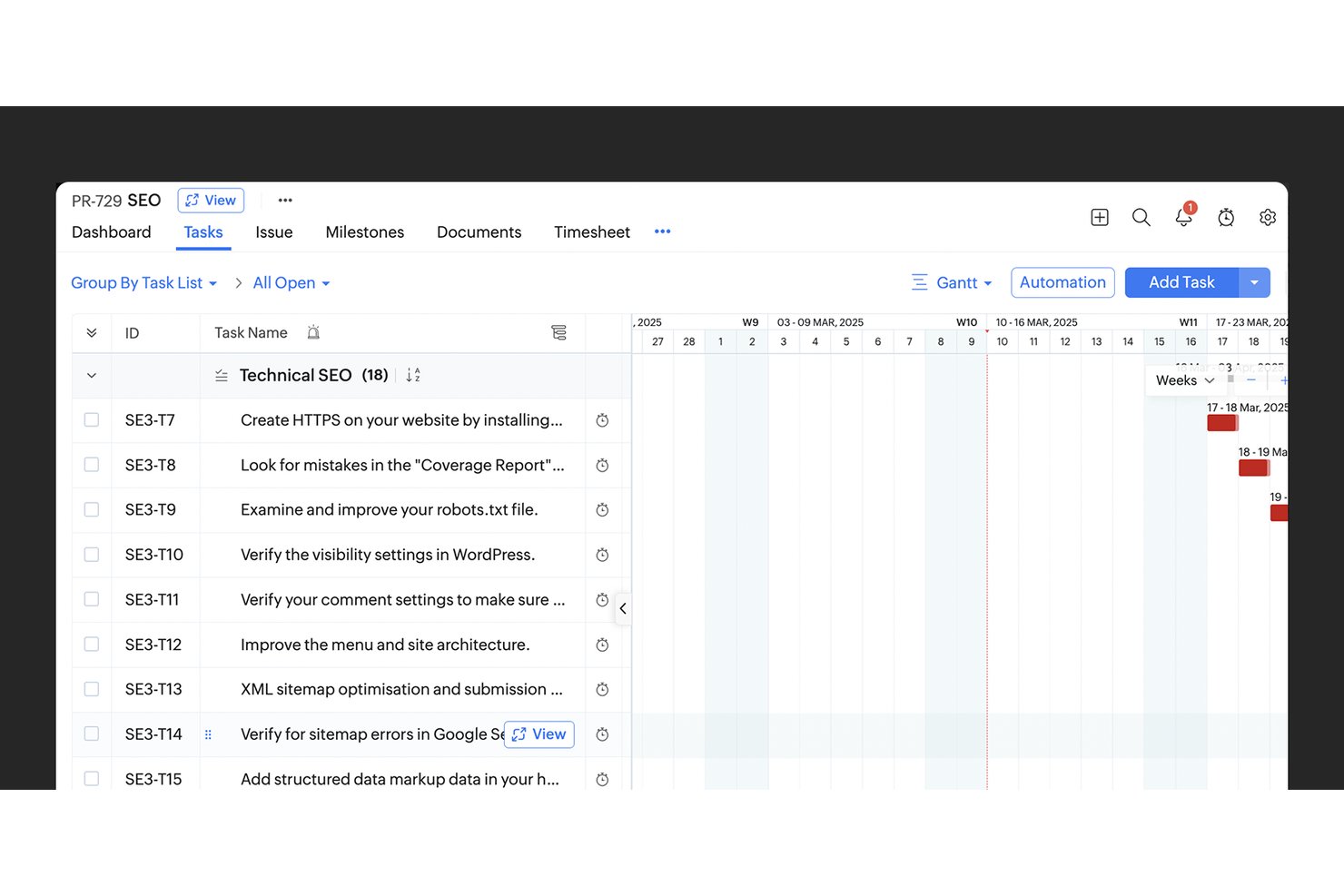Collapse the task panel with the arrow handle

point(623,608)
